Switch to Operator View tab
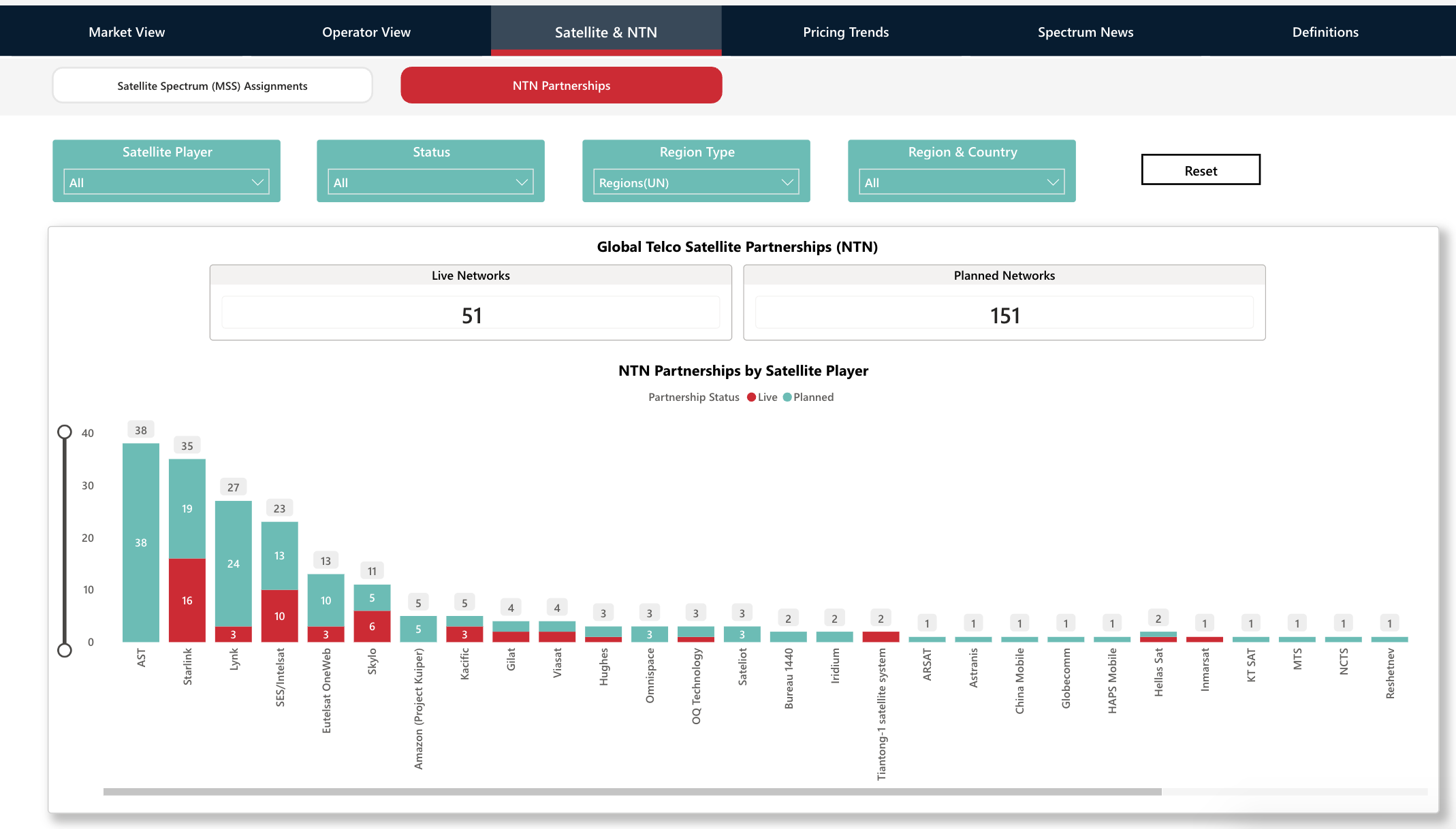The width and height of the screenshot is (1456, 829). [x=366, y=32]
